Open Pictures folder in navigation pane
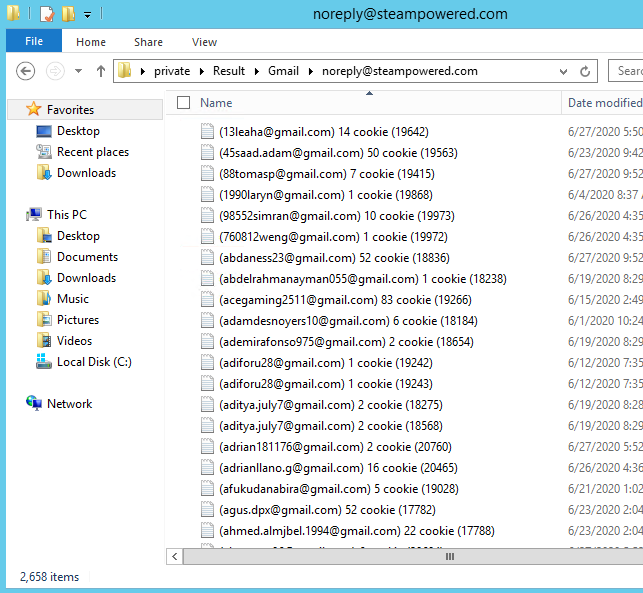 coord(78,320)
